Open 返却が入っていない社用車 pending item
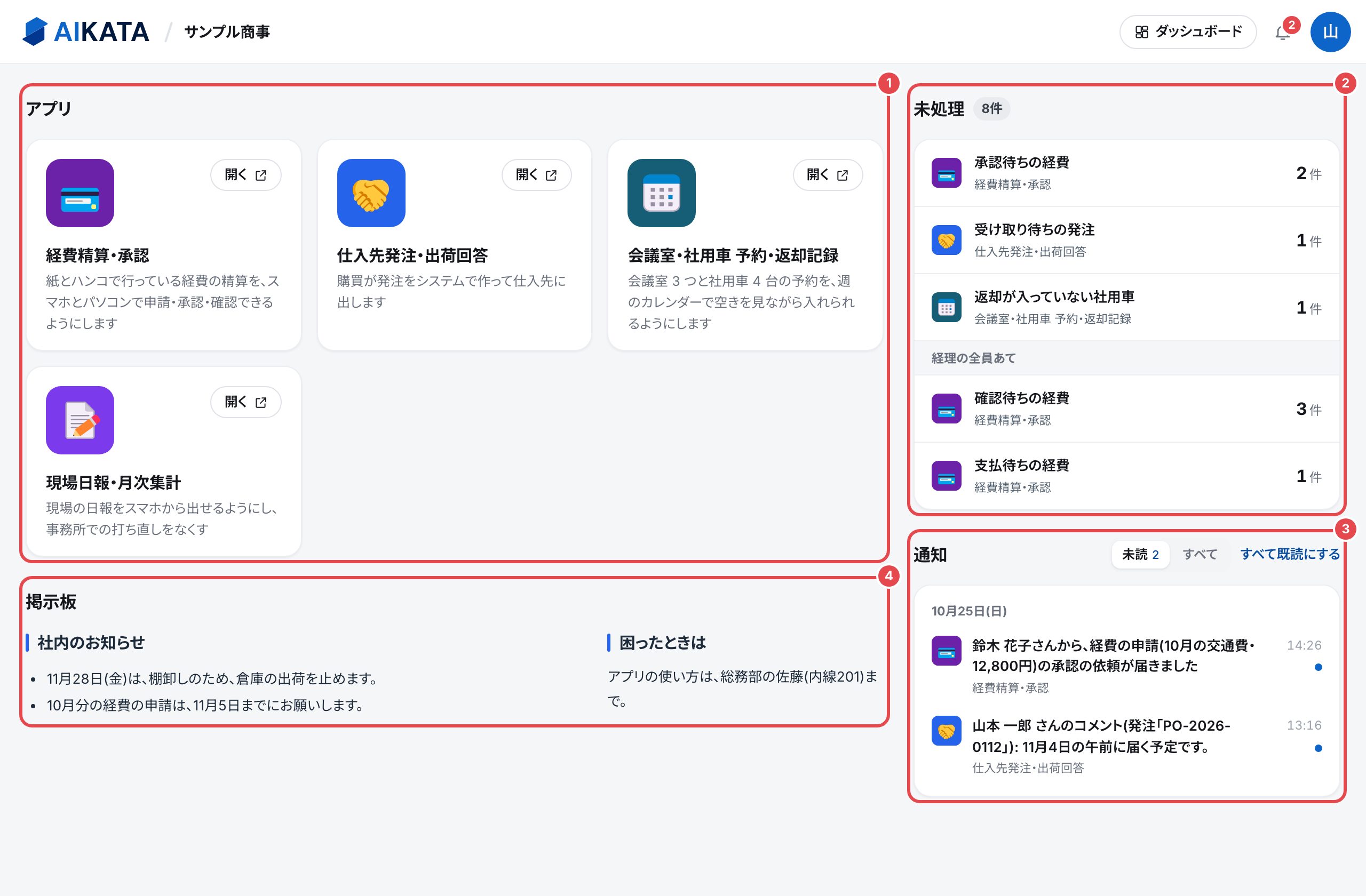Image resolution: width=1366 pixels, height=896 pixels. click(1126, 307)
